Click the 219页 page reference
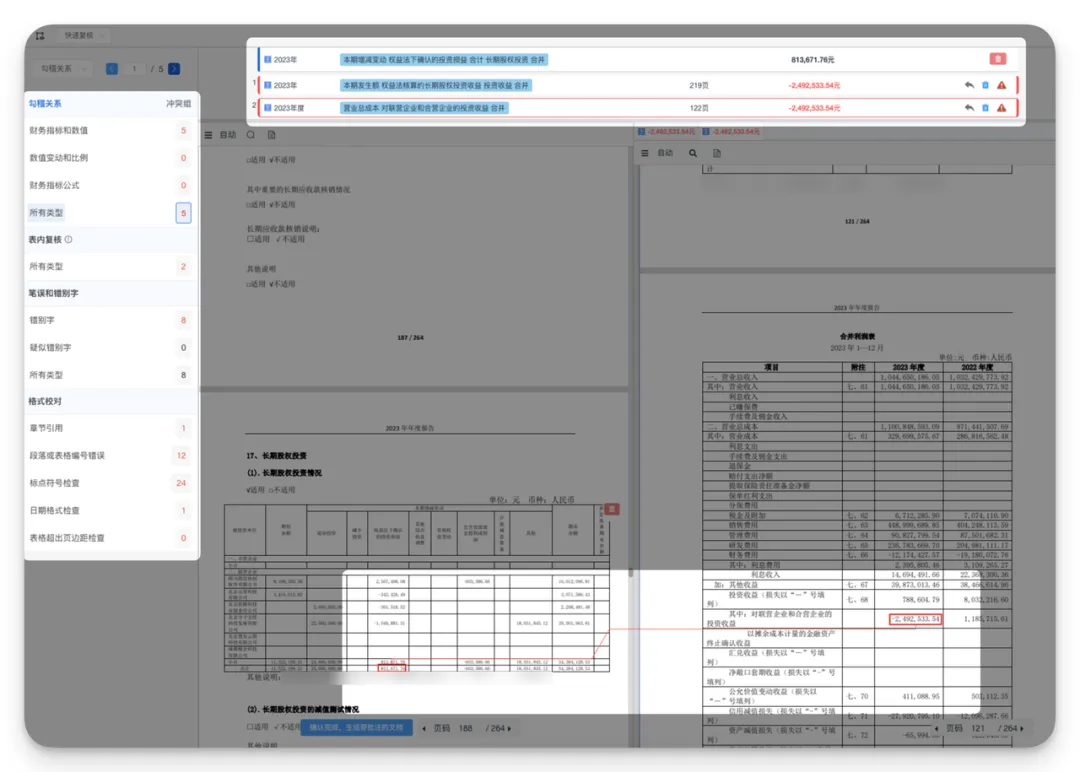 point(698,85)
